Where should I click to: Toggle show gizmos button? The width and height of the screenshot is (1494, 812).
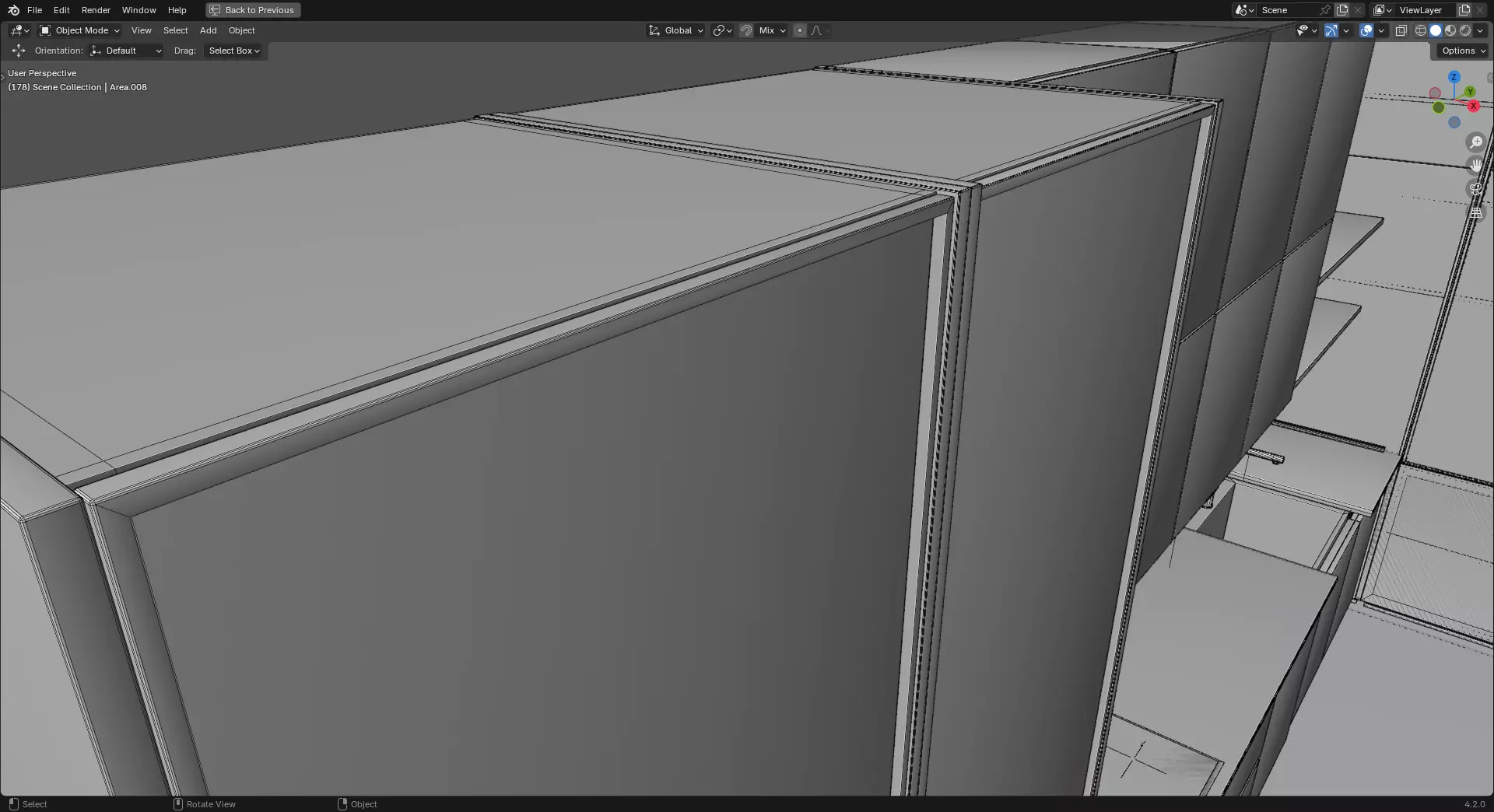(x=1331, y=30)
